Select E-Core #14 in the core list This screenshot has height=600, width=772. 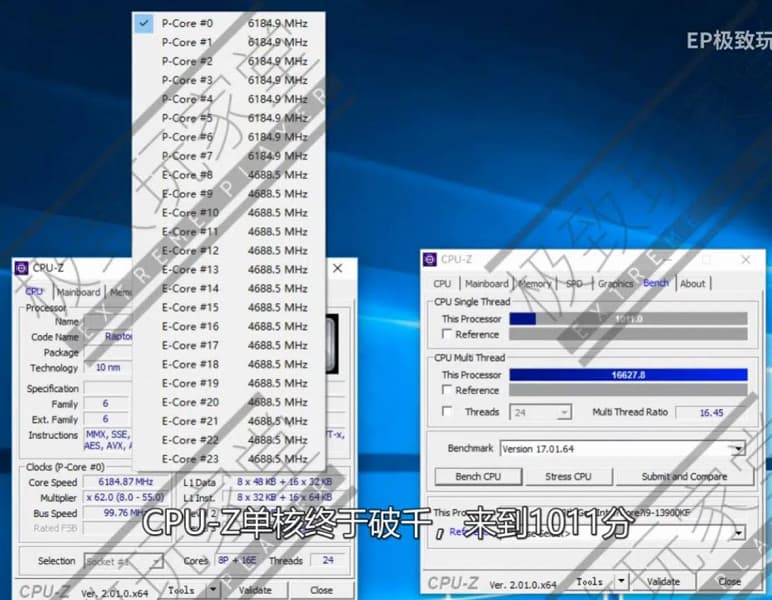[x=228, y=288]
